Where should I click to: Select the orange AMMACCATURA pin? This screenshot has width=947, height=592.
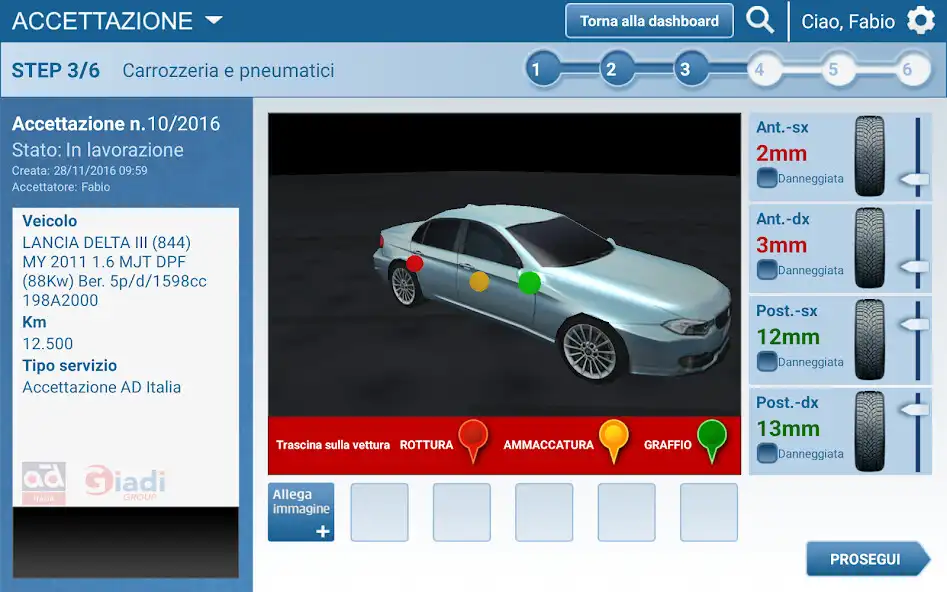tap(612, 437)
